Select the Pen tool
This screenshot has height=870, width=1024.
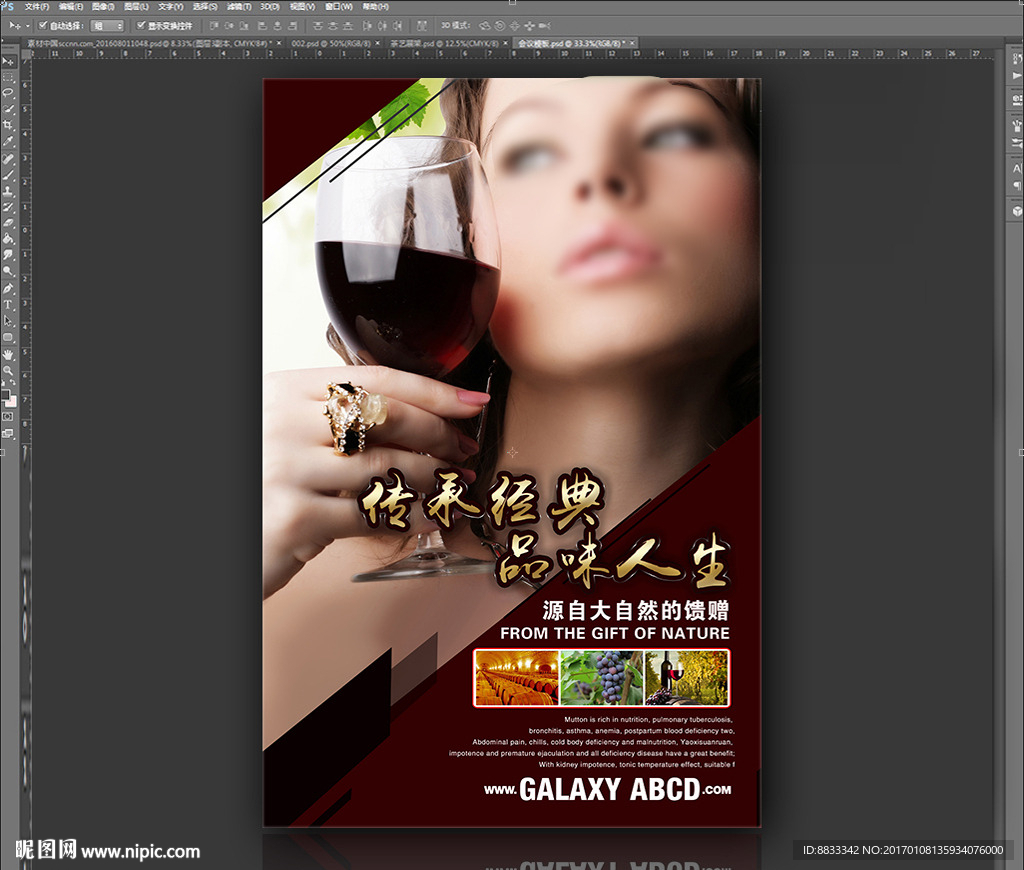(8, 288)
